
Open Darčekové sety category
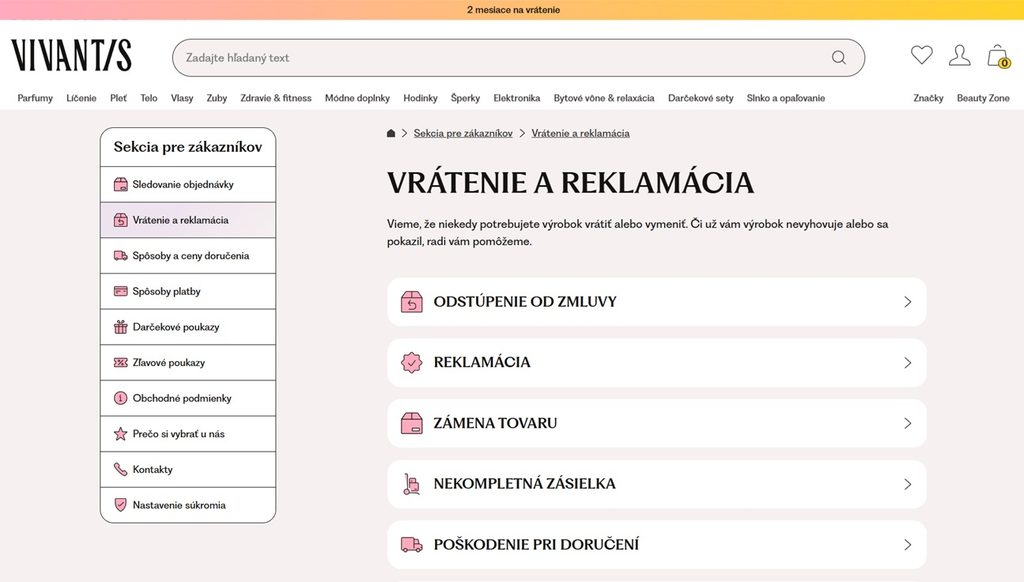[x=701, y=98]
